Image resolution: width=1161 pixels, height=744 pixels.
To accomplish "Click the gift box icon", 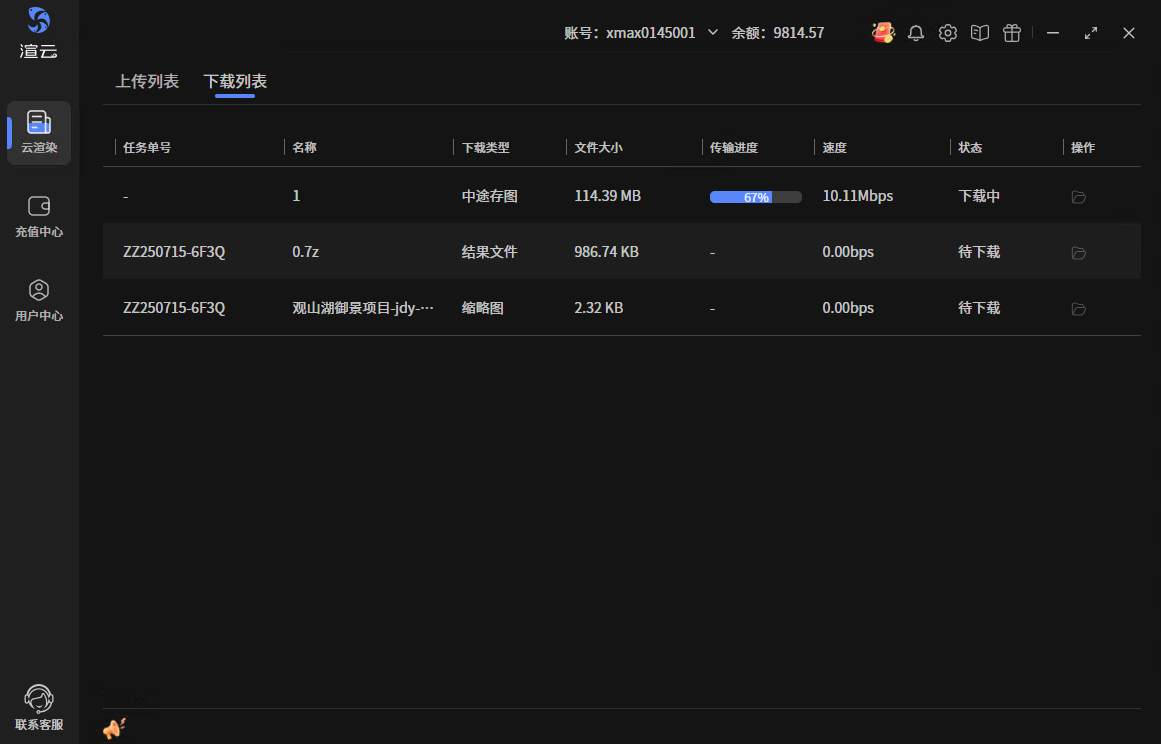I will tap(1012, 33).
